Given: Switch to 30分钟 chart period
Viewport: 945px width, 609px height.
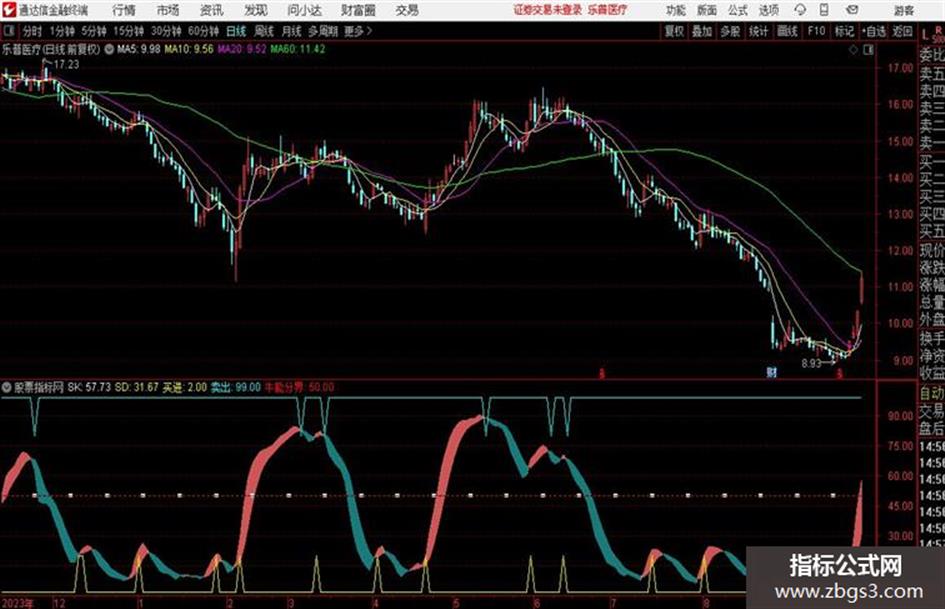Looking at the screenshot, I should coord(166,31).
